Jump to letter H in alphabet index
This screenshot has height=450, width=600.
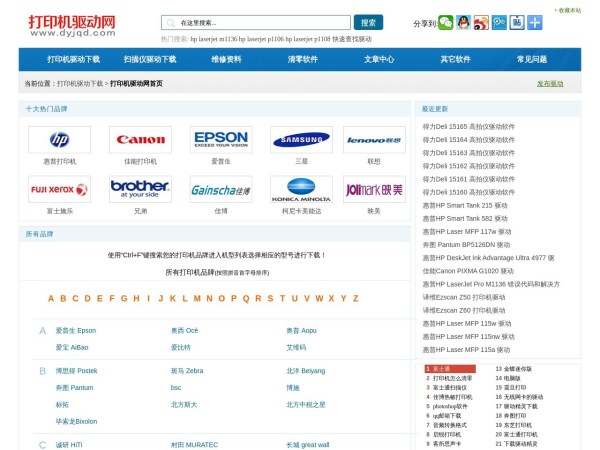(x=136, y=298)
